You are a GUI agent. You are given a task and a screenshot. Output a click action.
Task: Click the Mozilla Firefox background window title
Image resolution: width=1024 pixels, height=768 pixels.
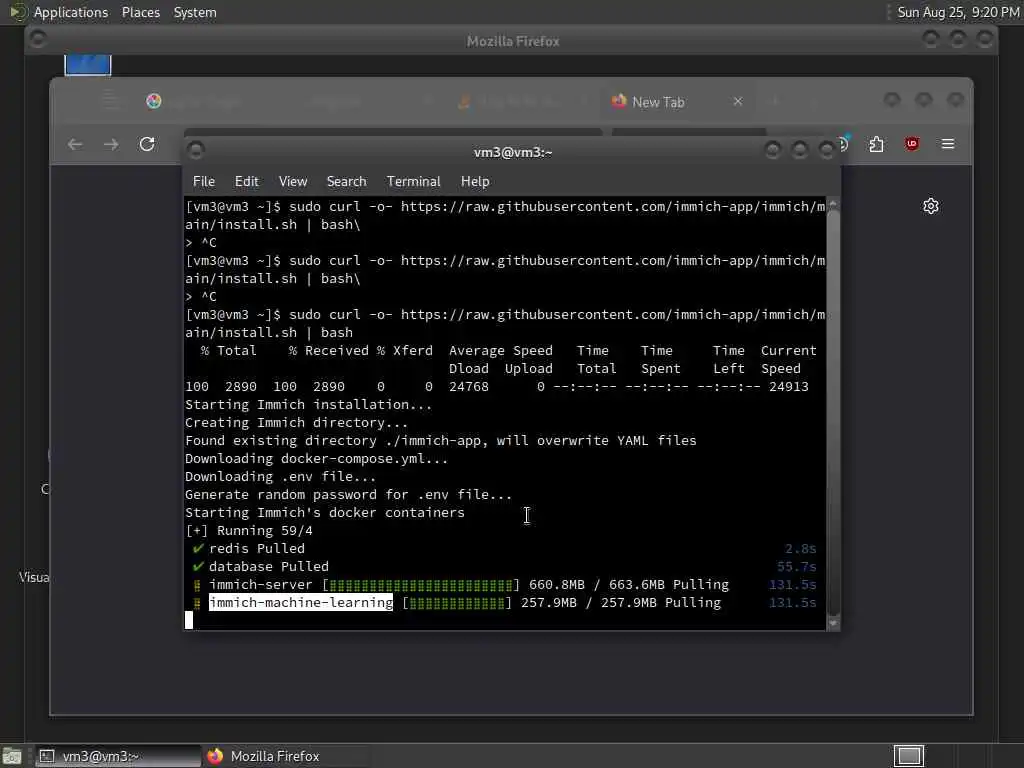[513, 41]
